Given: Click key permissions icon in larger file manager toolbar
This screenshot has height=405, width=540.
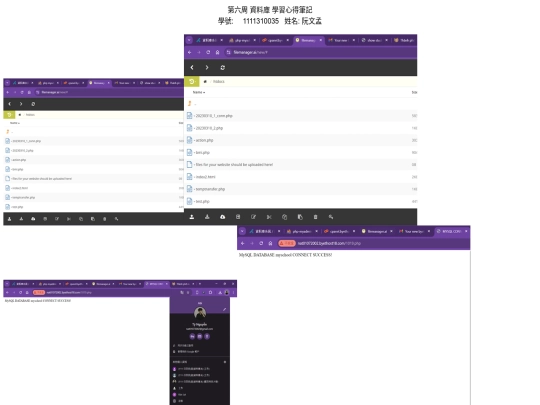Looking at the screenshot, I should click(x=331, y=217).
